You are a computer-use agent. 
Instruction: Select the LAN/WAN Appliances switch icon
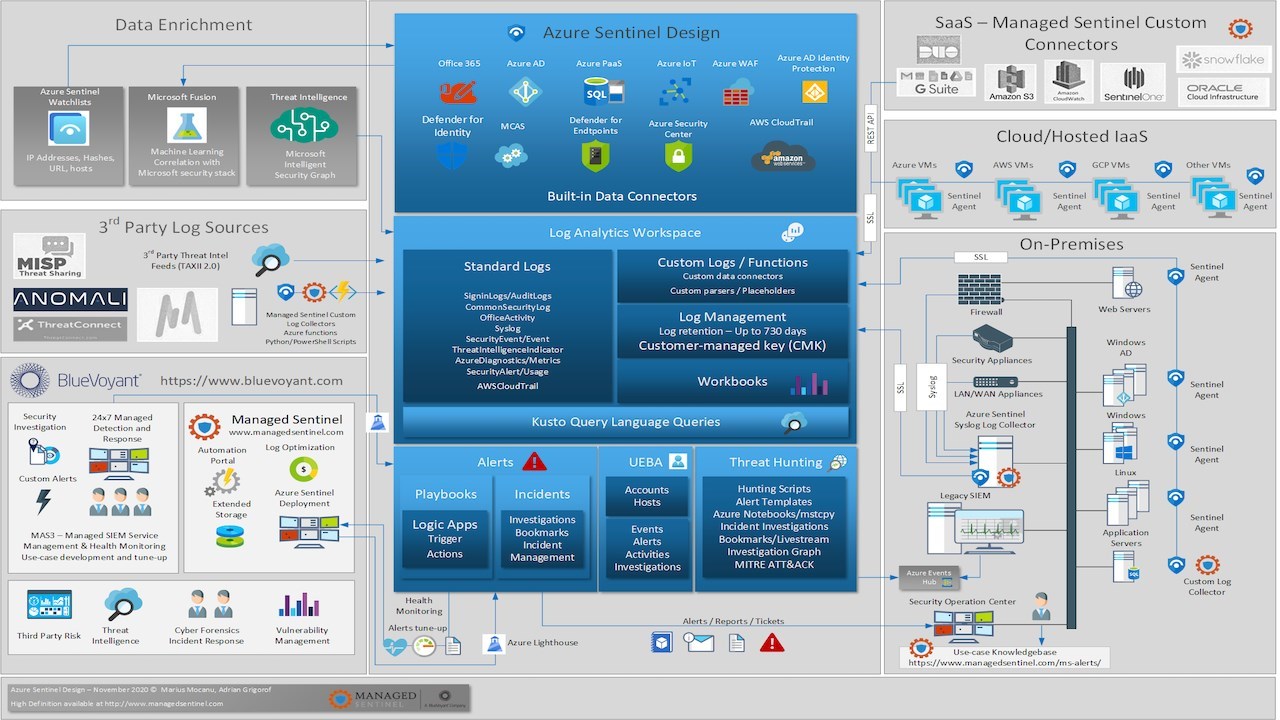click(x=995, y=381)
